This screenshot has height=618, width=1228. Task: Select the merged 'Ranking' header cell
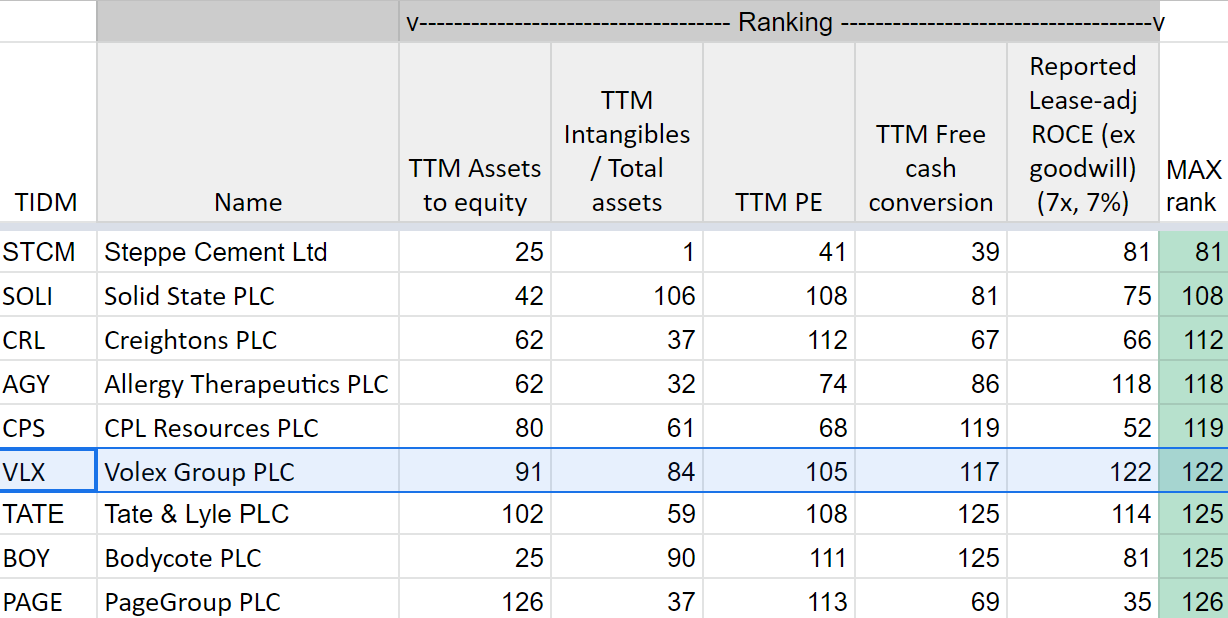click(779, 21)
